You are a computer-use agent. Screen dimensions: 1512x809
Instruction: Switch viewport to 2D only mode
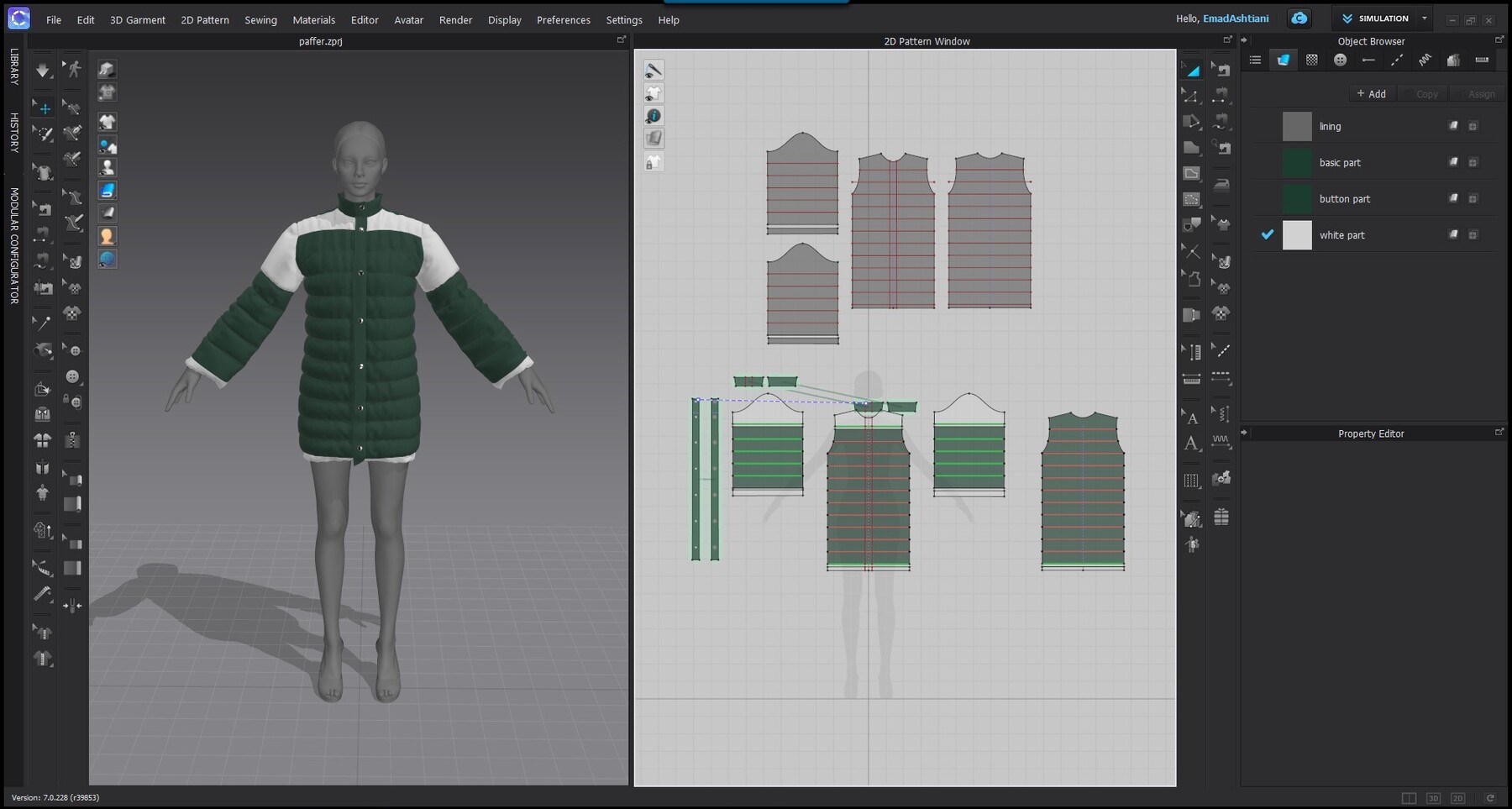1458,798
